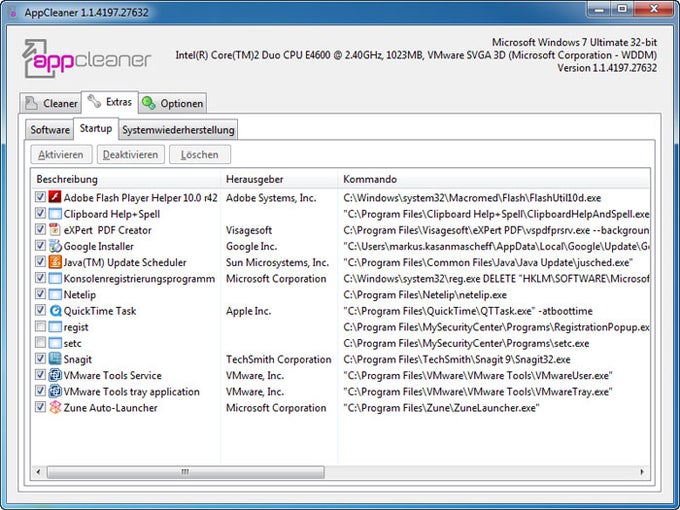Open the Optionen tab
Screen dimensions: 680x510
(x=173, y=103)
